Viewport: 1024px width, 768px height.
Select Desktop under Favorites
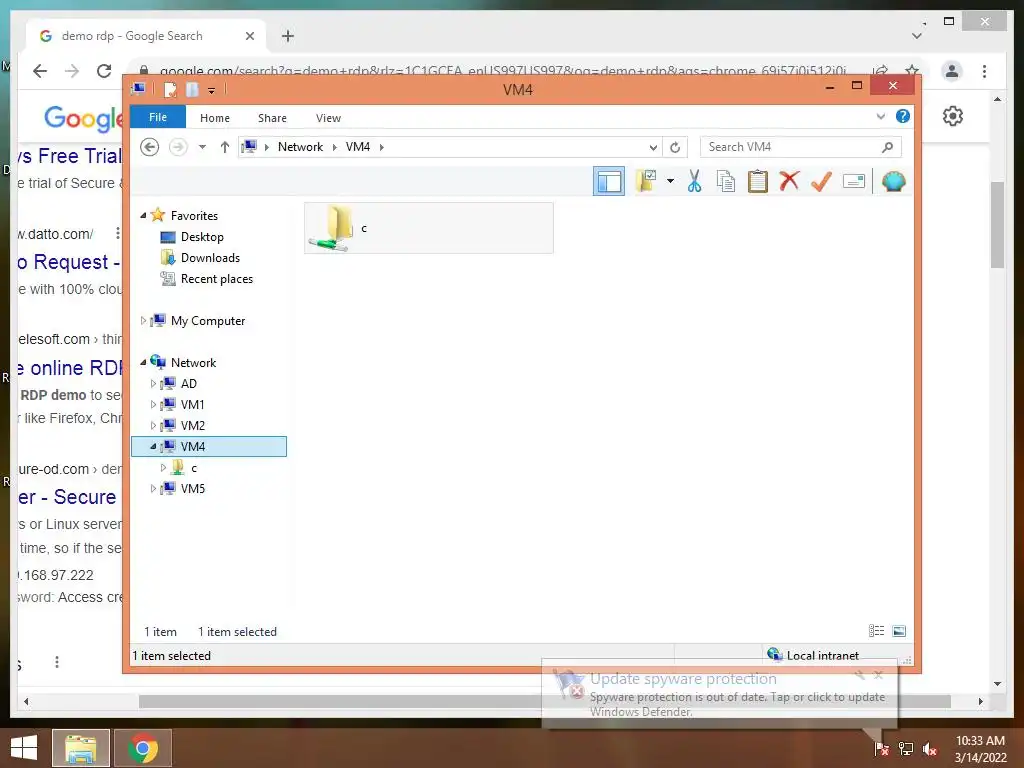[202, 237]
